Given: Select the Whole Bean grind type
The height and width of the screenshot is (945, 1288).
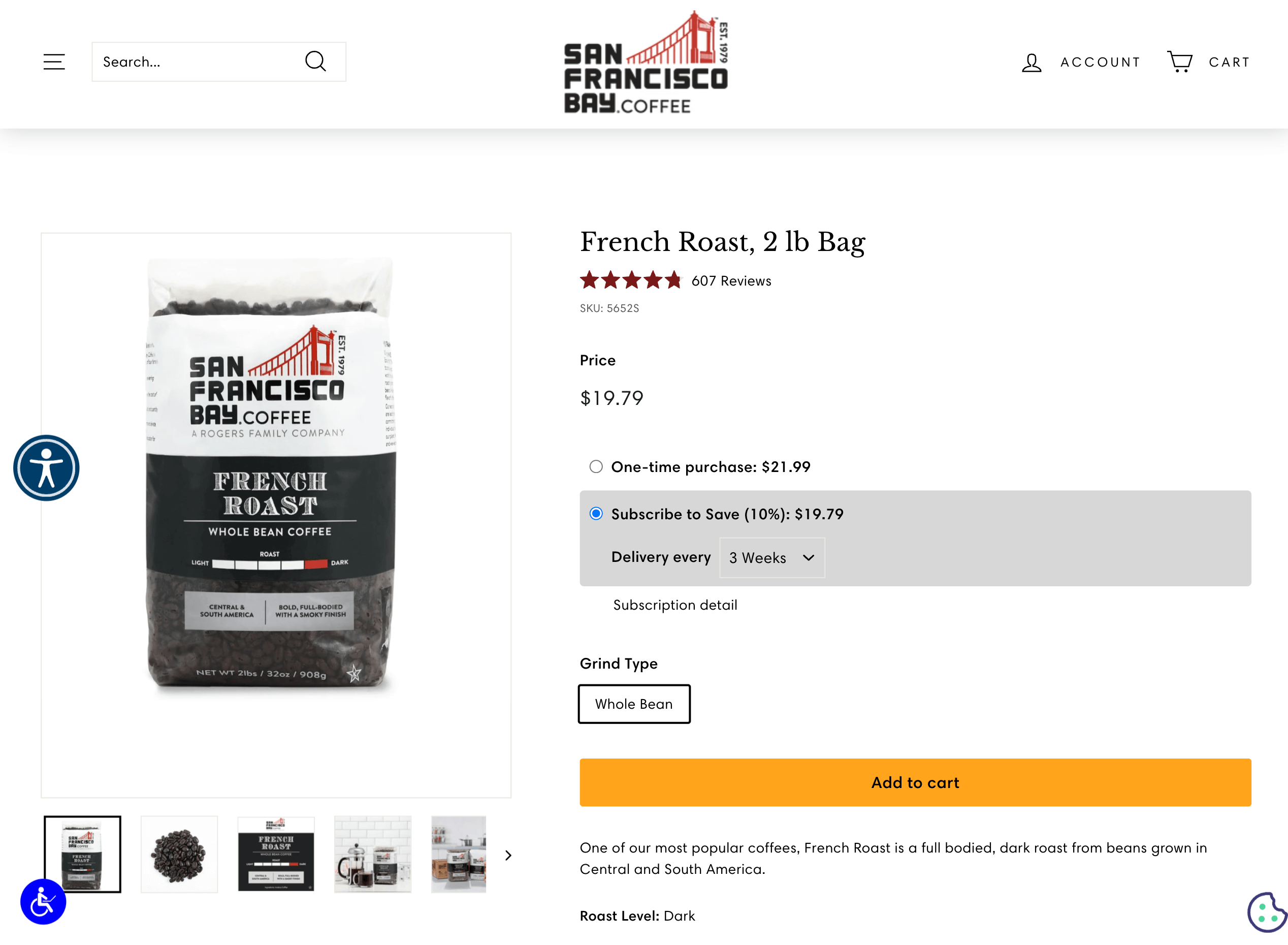Looking at the screenshot, I should (x=634, y=704).
